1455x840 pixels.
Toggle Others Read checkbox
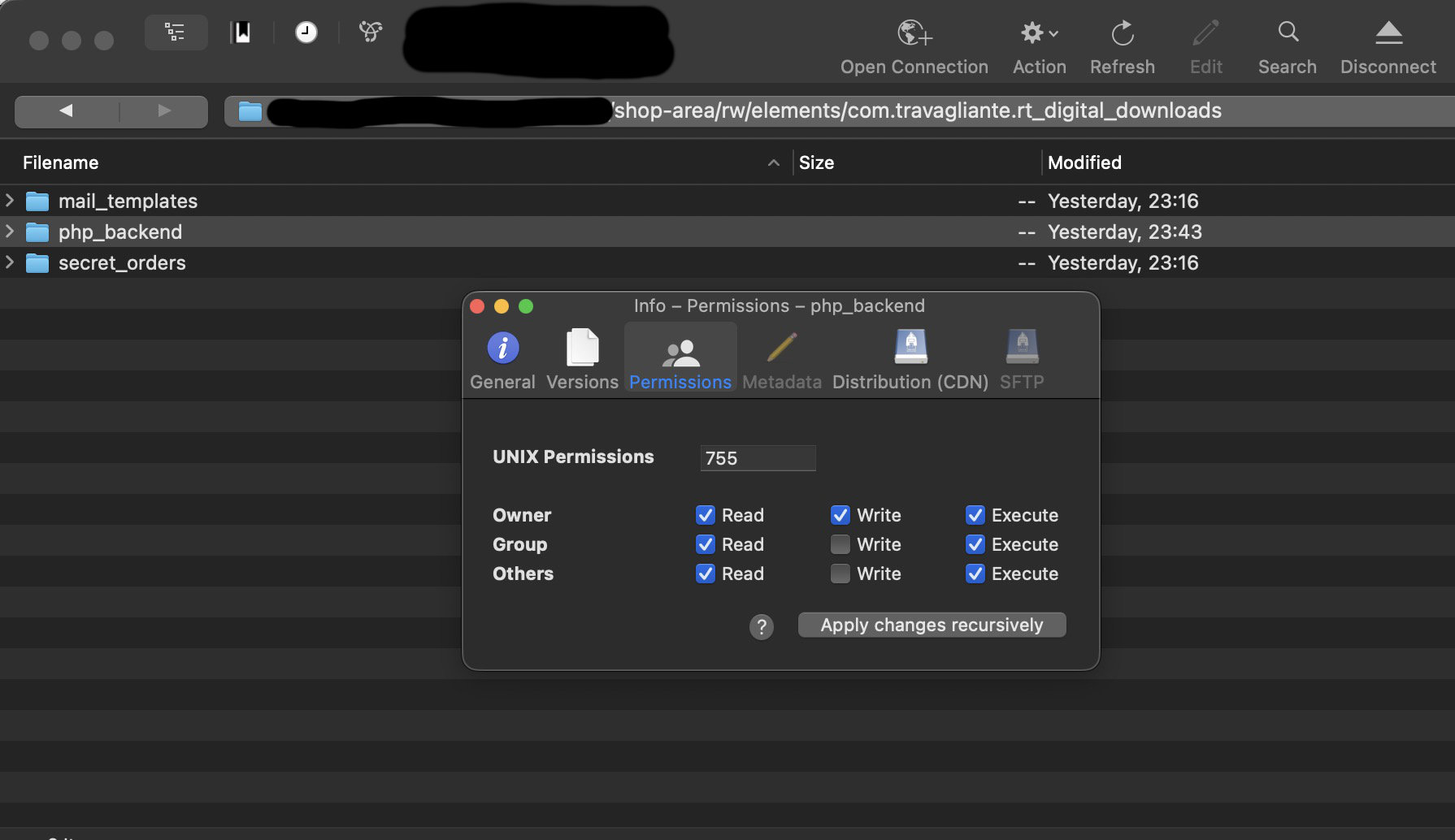click(706, 574)
